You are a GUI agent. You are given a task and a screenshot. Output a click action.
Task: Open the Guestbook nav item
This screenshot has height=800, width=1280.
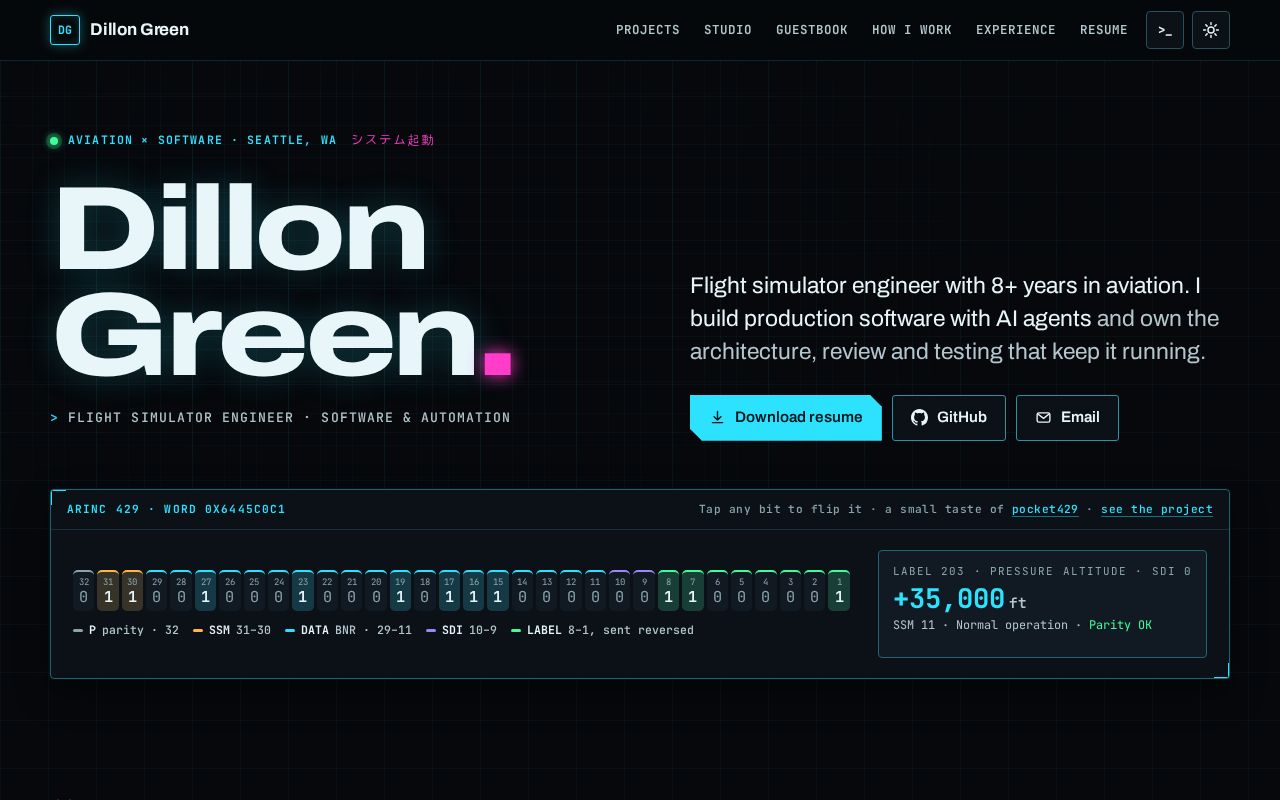pyautogui.click(x=812, y=30)
